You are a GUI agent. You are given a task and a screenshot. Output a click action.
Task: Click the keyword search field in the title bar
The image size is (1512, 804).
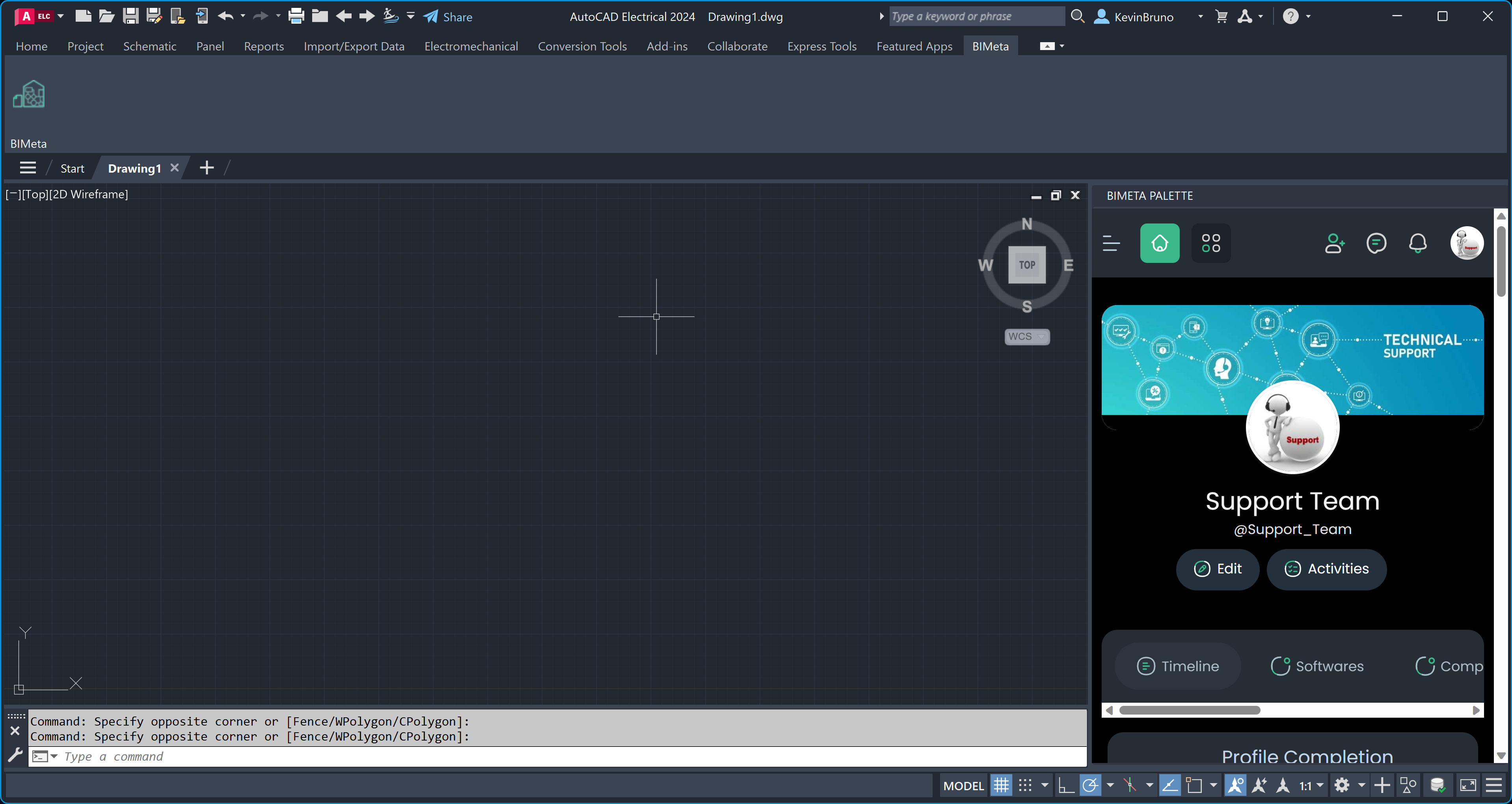point(977,17)
